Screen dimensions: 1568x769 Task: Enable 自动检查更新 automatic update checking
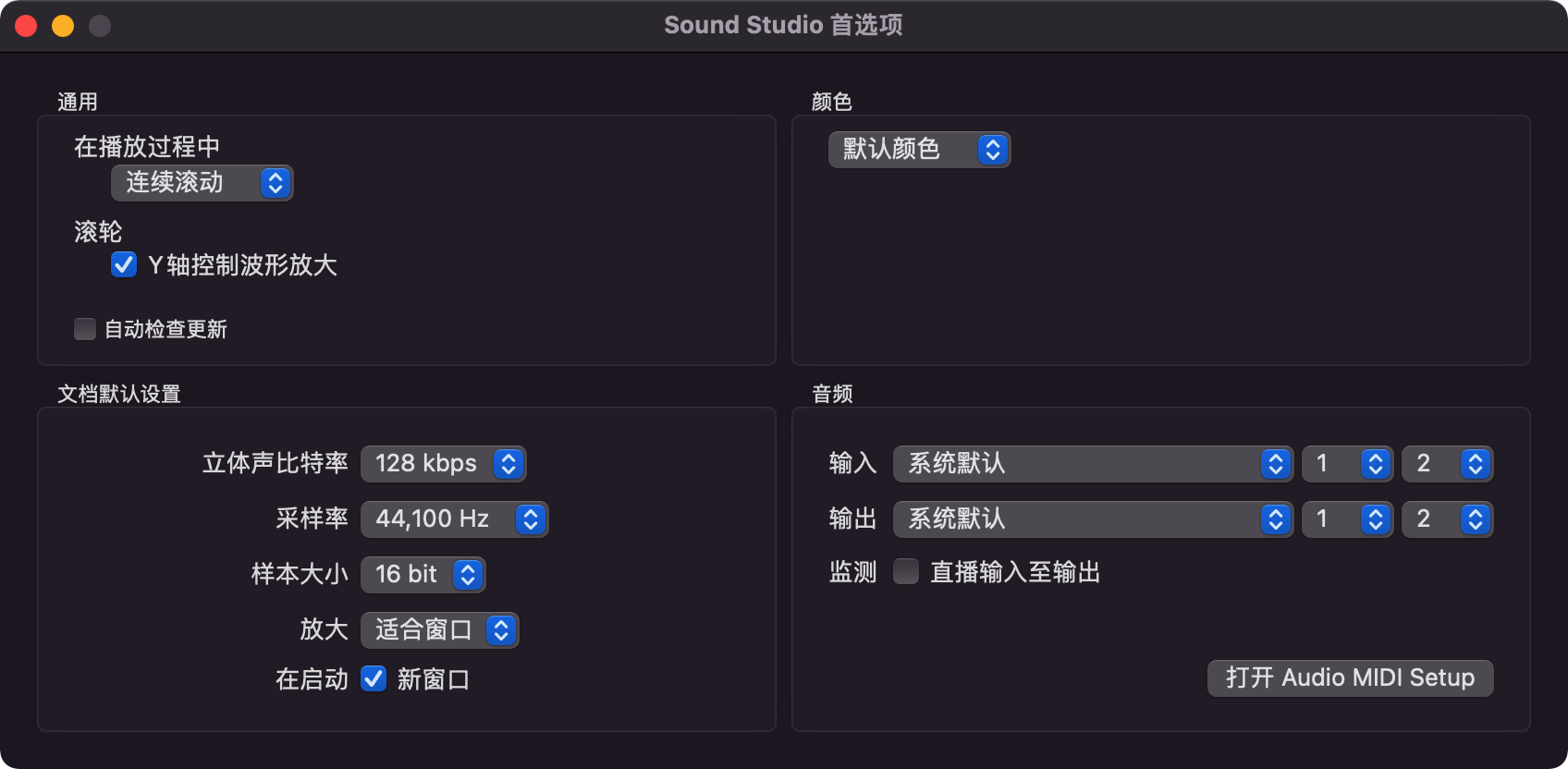[84, 328]
